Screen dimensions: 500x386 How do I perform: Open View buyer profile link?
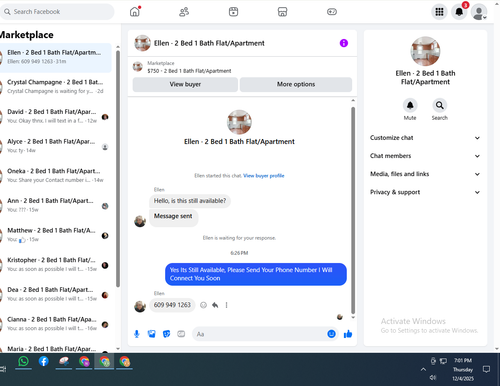264,176
